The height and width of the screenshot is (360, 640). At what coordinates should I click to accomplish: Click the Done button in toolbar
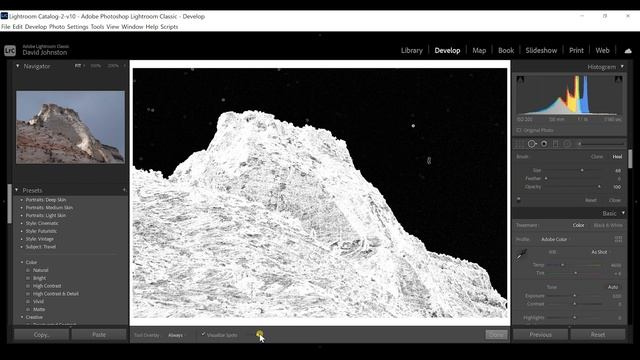point(496,335)
